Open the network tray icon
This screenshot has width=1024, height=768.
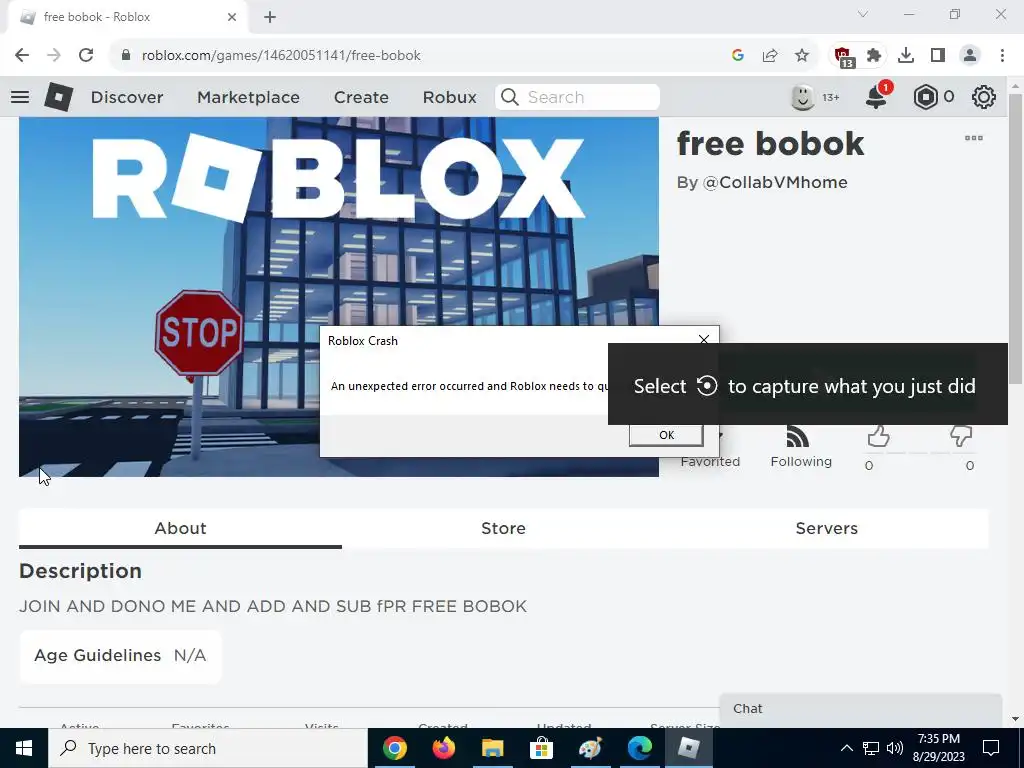click(x=871, y=748)
